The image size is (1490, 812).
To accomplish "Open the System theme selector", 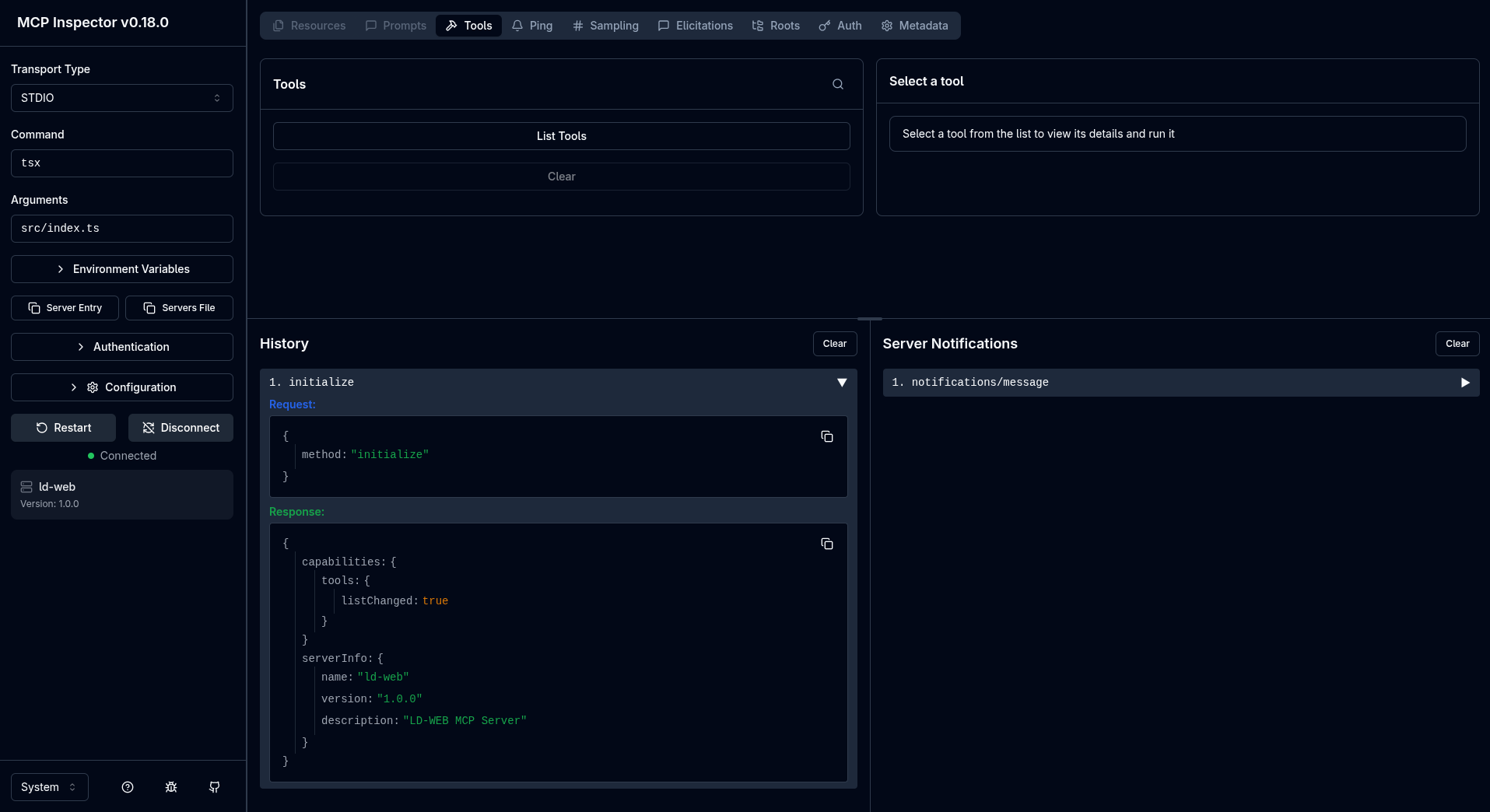I will pyautogui.click(x=49, y=786).
